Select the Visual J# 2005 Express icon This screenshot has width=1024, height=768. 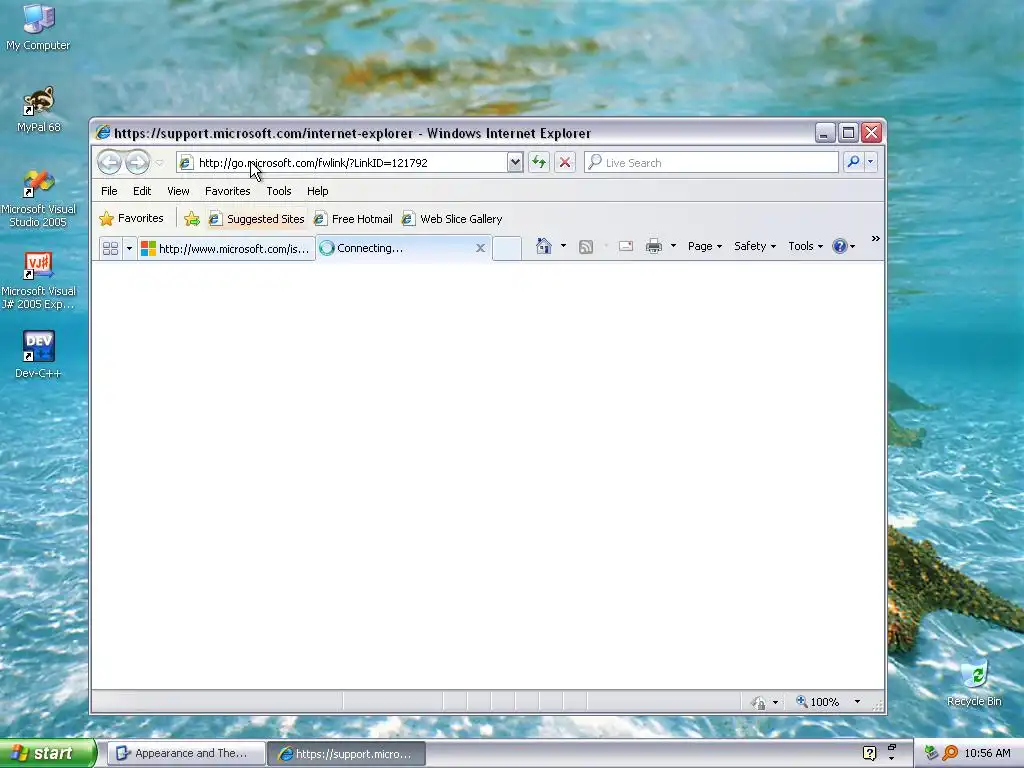[x=38, y=280]
